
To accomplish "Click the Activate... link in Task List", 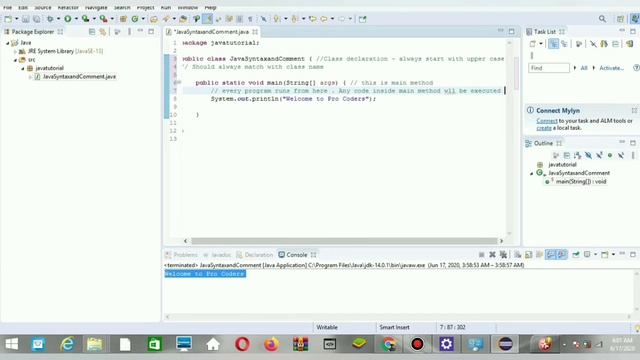I will tap(611, 68).
